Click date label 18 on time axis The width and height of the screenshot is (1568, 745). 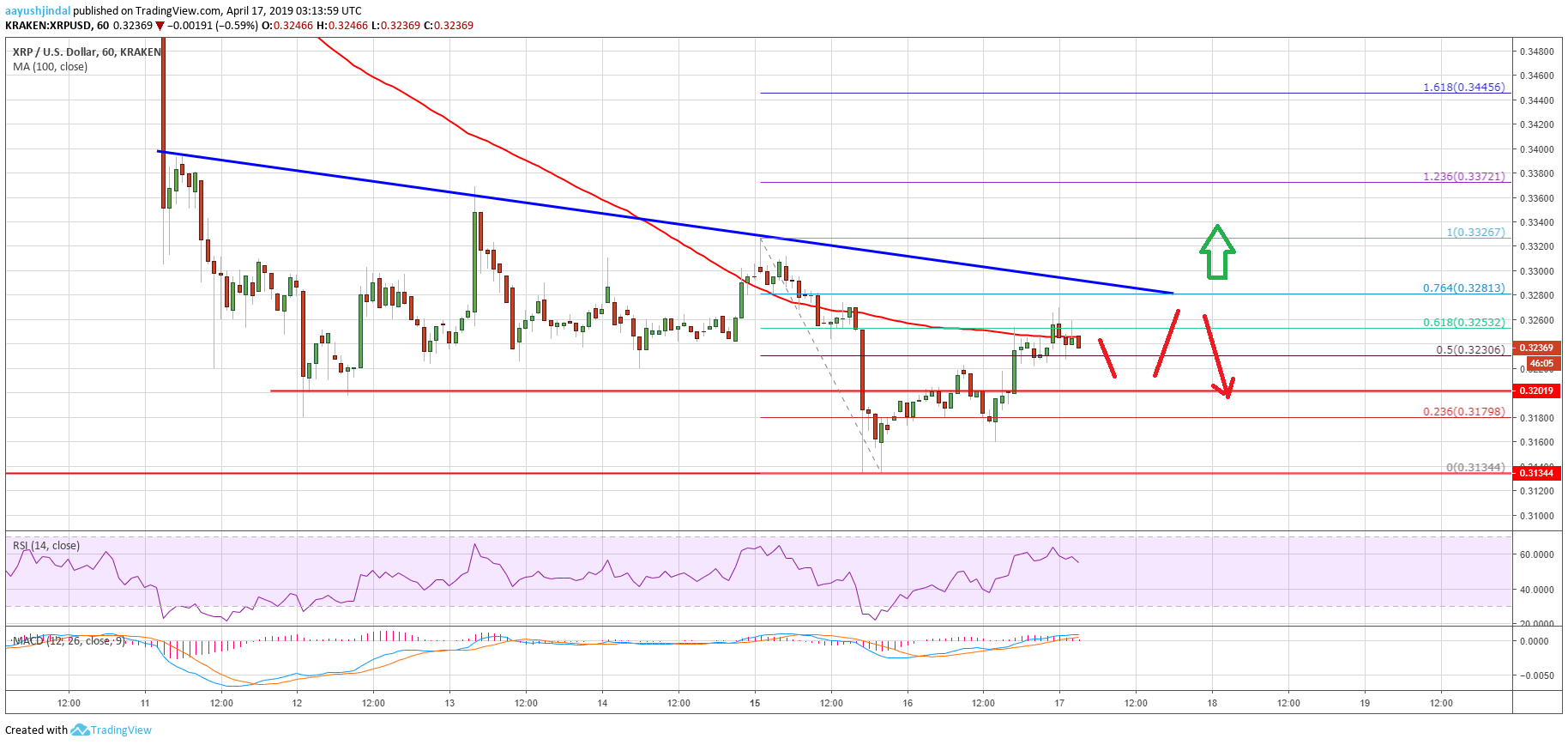pos(1212,703)
